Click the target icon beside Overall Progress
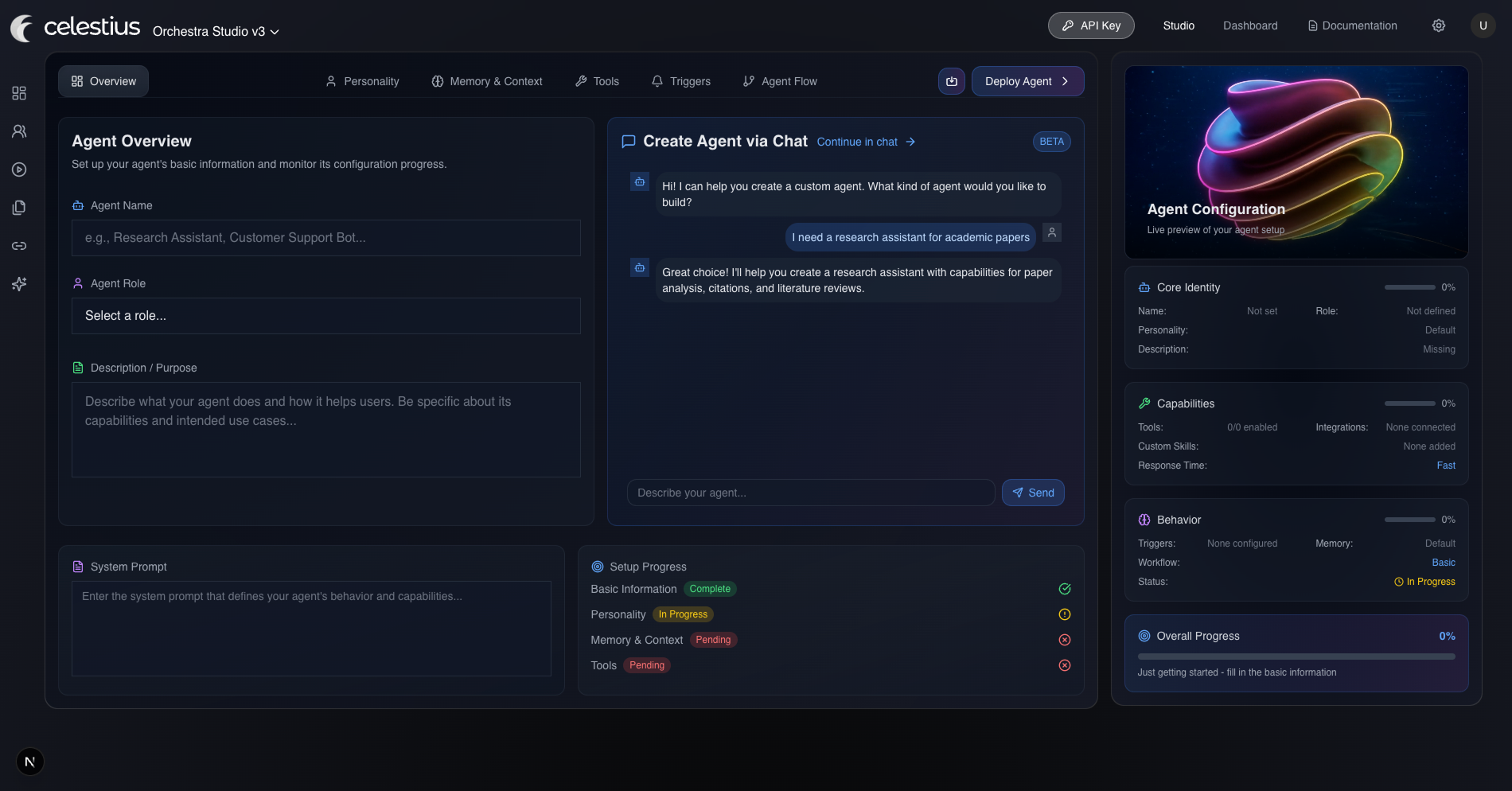 [1144, 636]
